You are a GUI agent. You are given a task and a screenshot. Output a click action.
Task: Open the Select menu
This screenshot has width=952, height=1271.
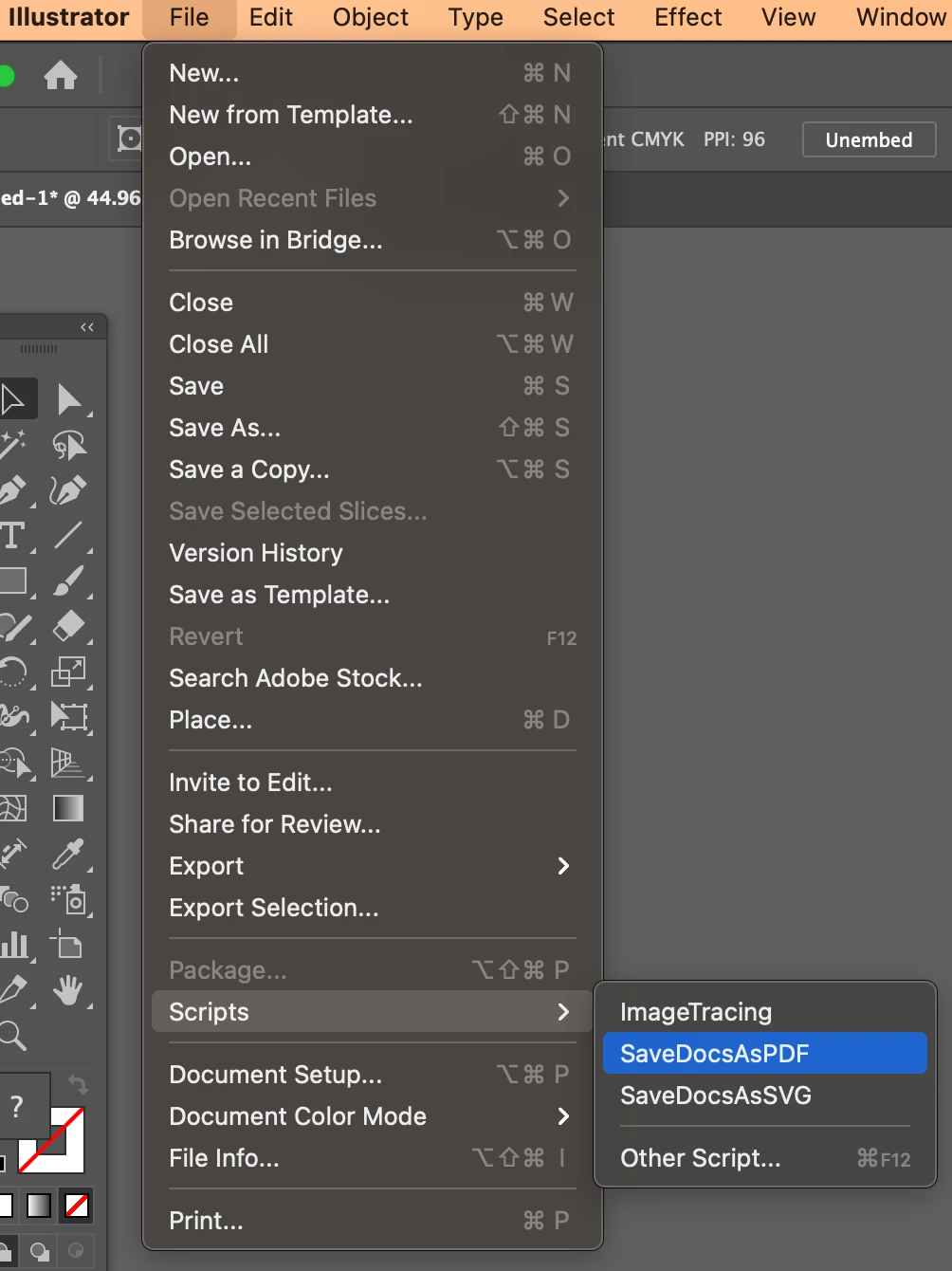578,18
